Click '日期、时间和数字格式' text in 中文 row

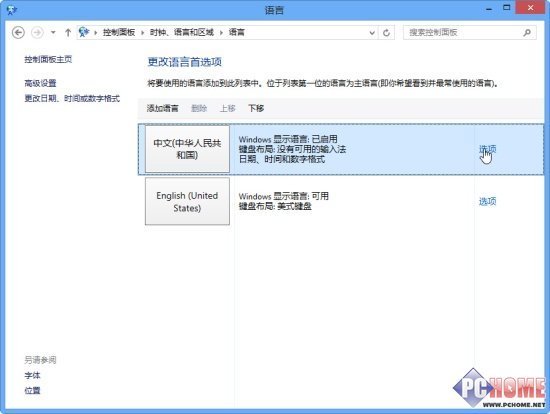coord(282,159)
